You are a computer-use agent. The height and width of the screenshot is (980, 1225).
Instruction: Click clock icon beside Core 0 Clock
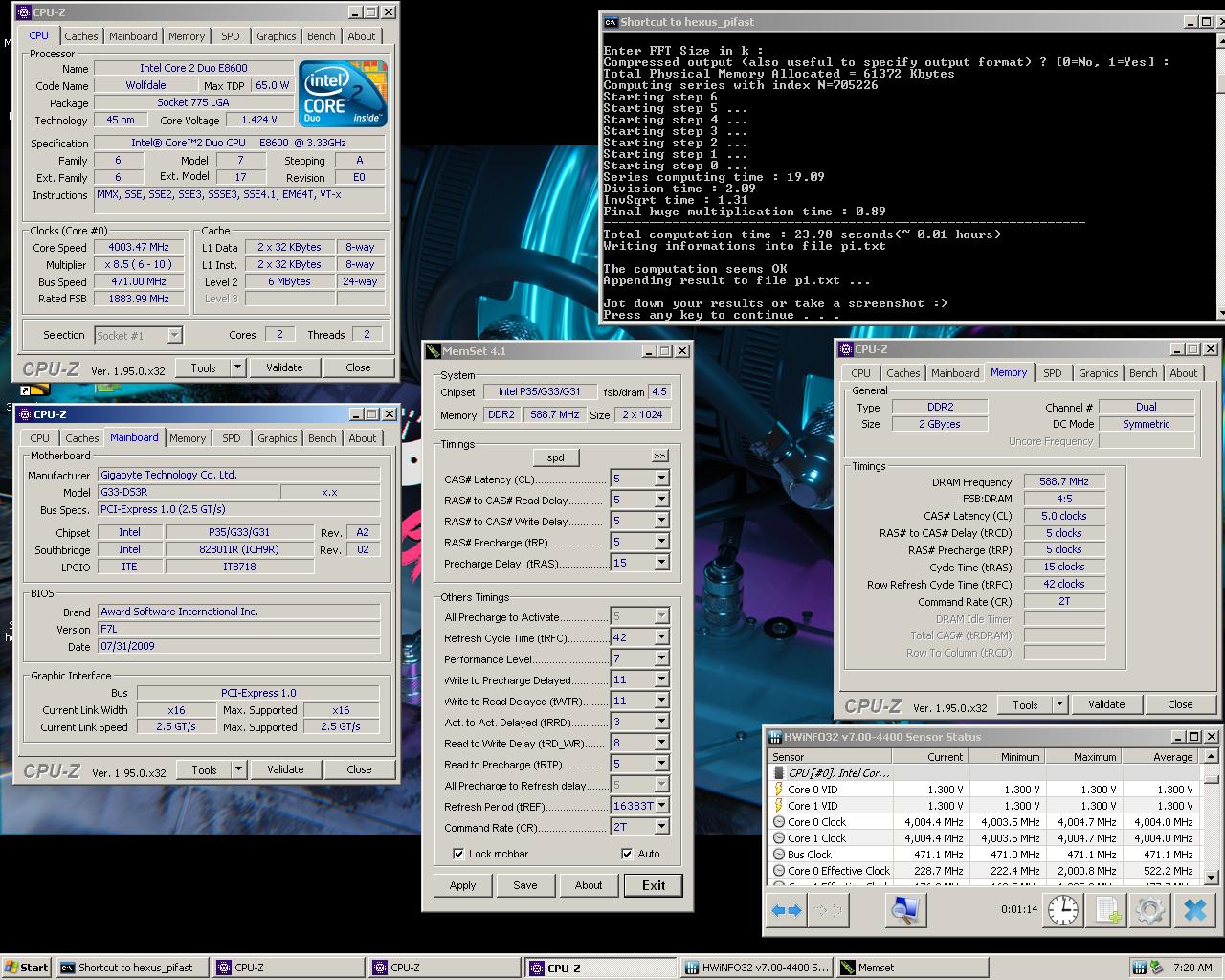coord(779,822)
